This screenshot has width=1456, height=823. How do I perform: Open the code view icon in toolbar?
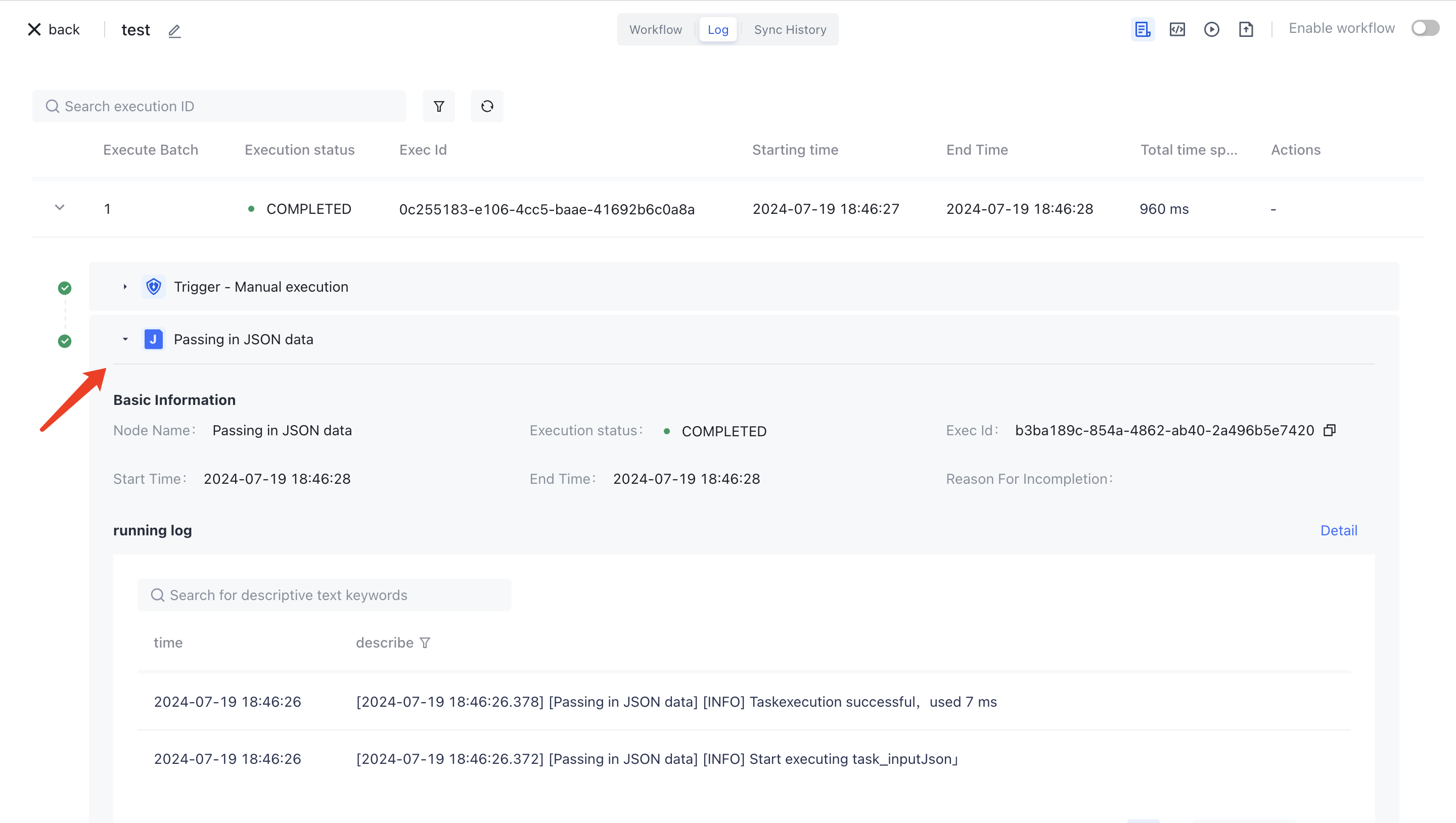tap(1177, 29)
